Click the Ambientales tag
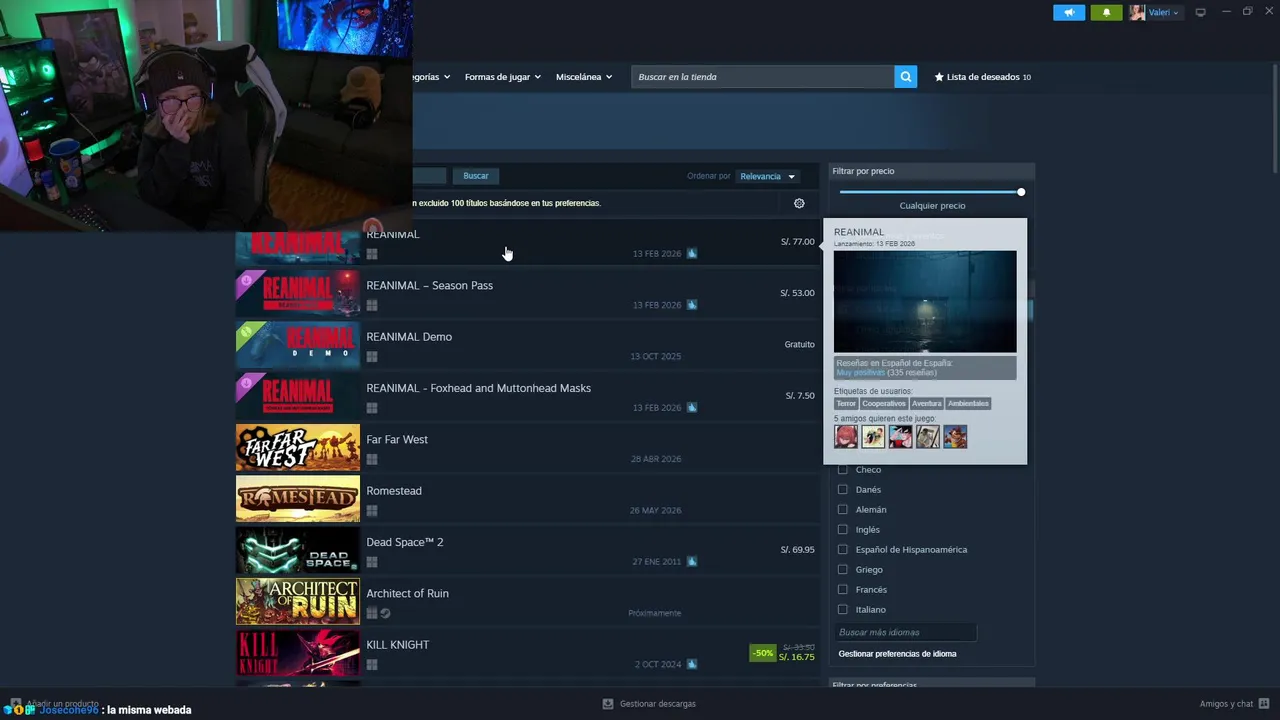1280x720 pixels. point(968,403)
